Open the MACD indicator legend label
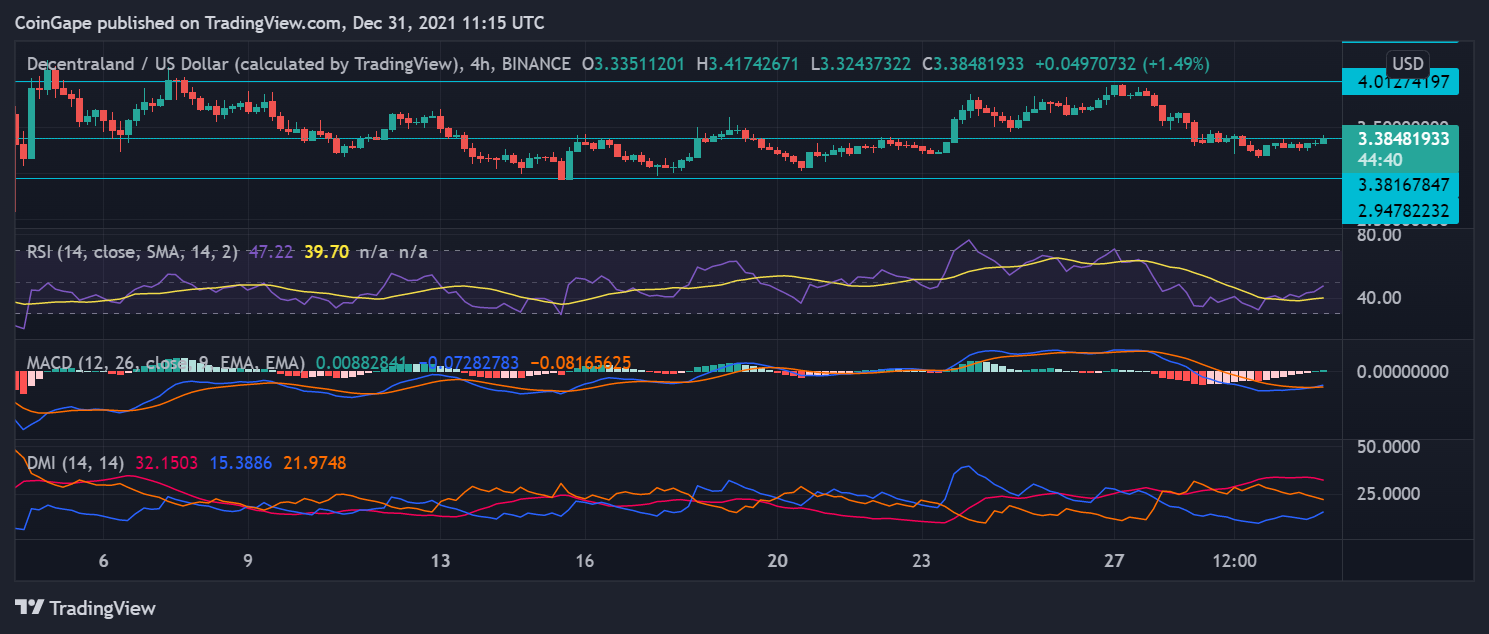Image resolution: width=1489 pixels, height=634 pixels. (x=110, y=363)
